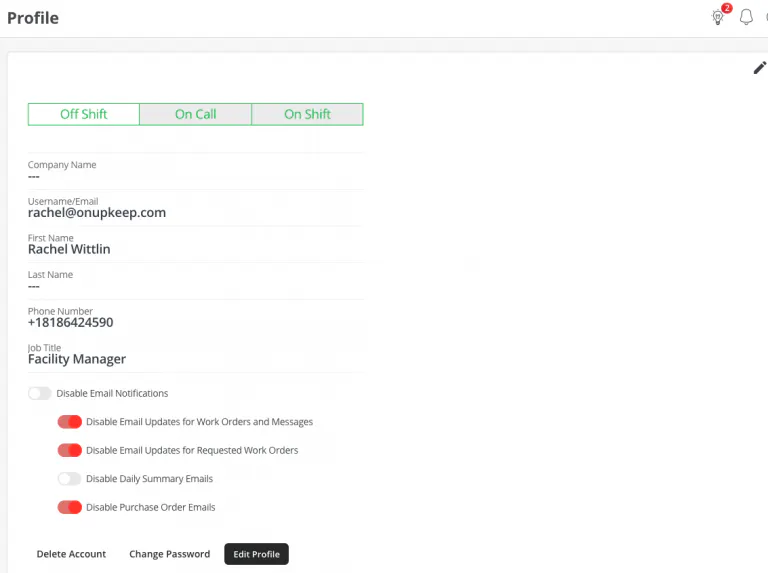
Task: Click the First Name field label
Action: [50, 238]
